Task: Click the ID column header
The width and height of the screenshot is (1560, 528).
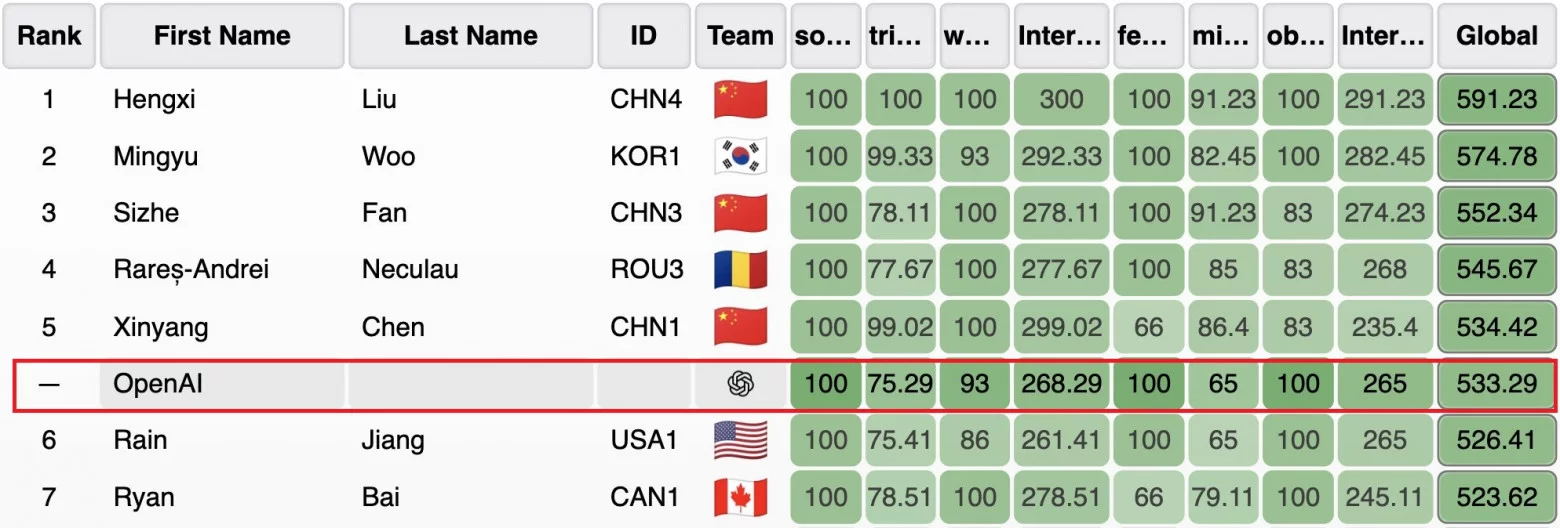Action: click(x=644, y=36)
